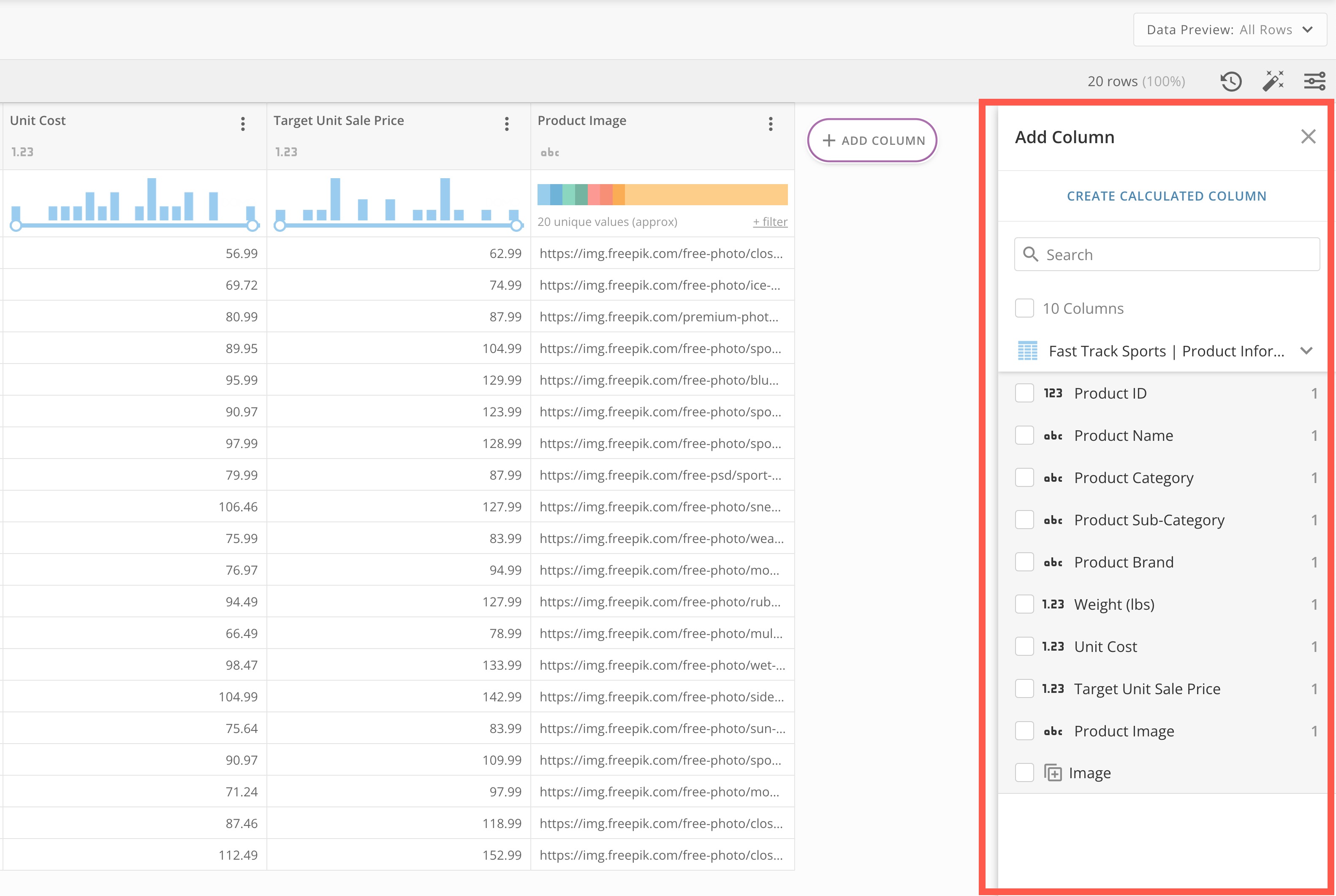This screenshot has height=896, width=1336.
Task: Collapse the Fast Track Sports table list
Action: (1307, 351)
